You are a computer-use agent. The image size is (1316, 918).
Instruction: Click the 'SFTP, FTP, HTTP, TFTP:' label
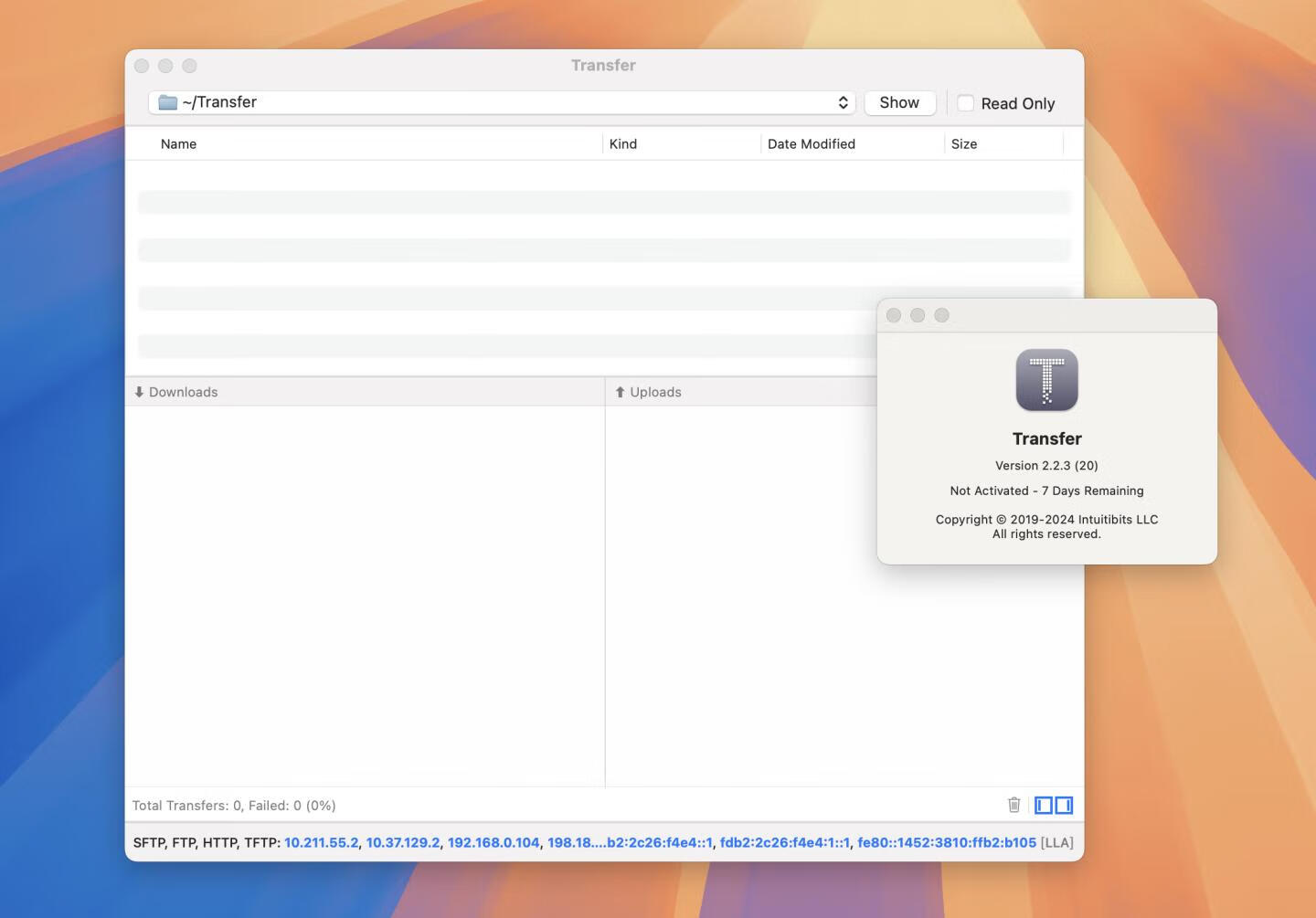tap(207, 842)
